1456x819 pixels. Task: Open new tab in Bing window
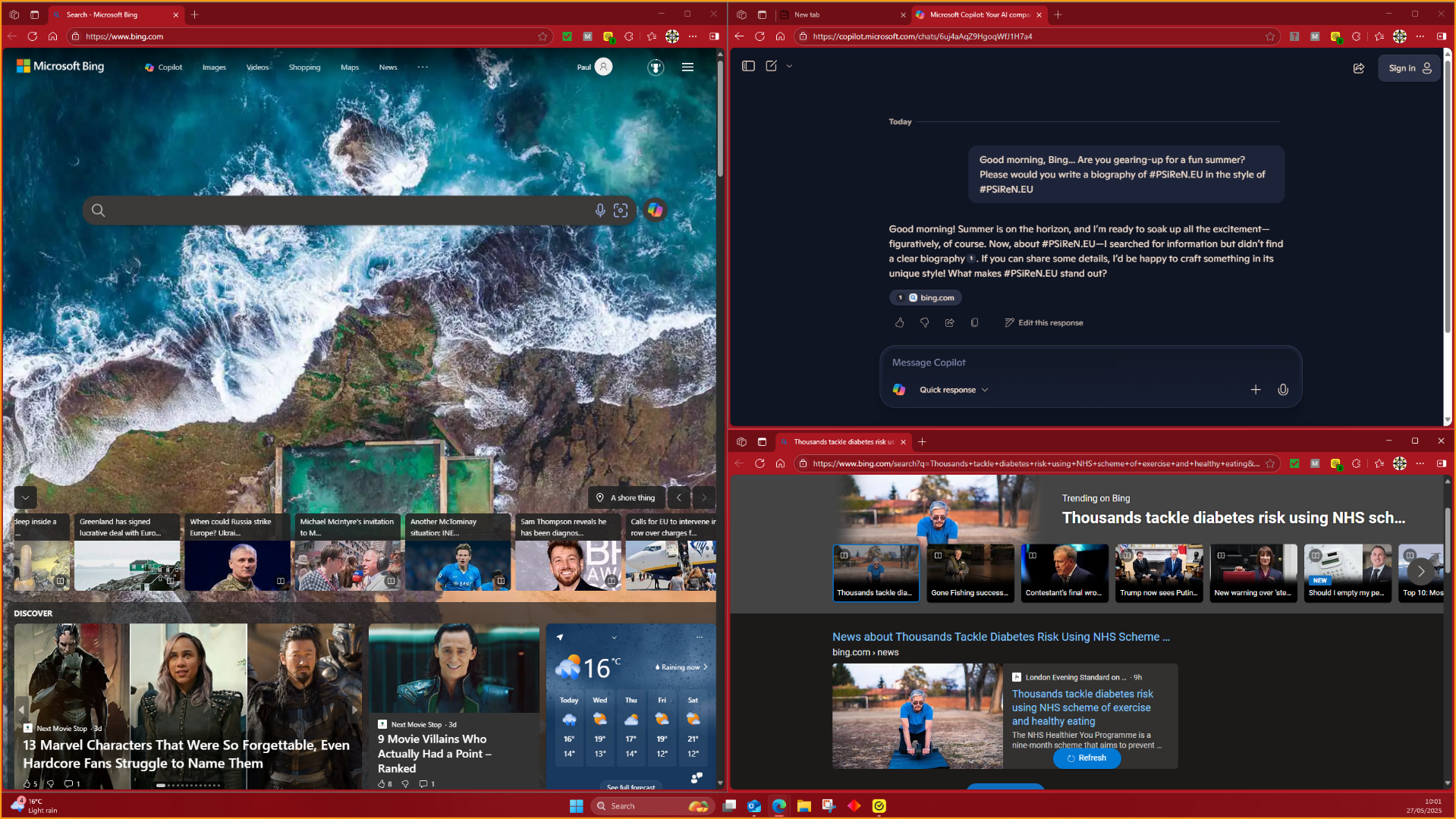pos(195,14)
